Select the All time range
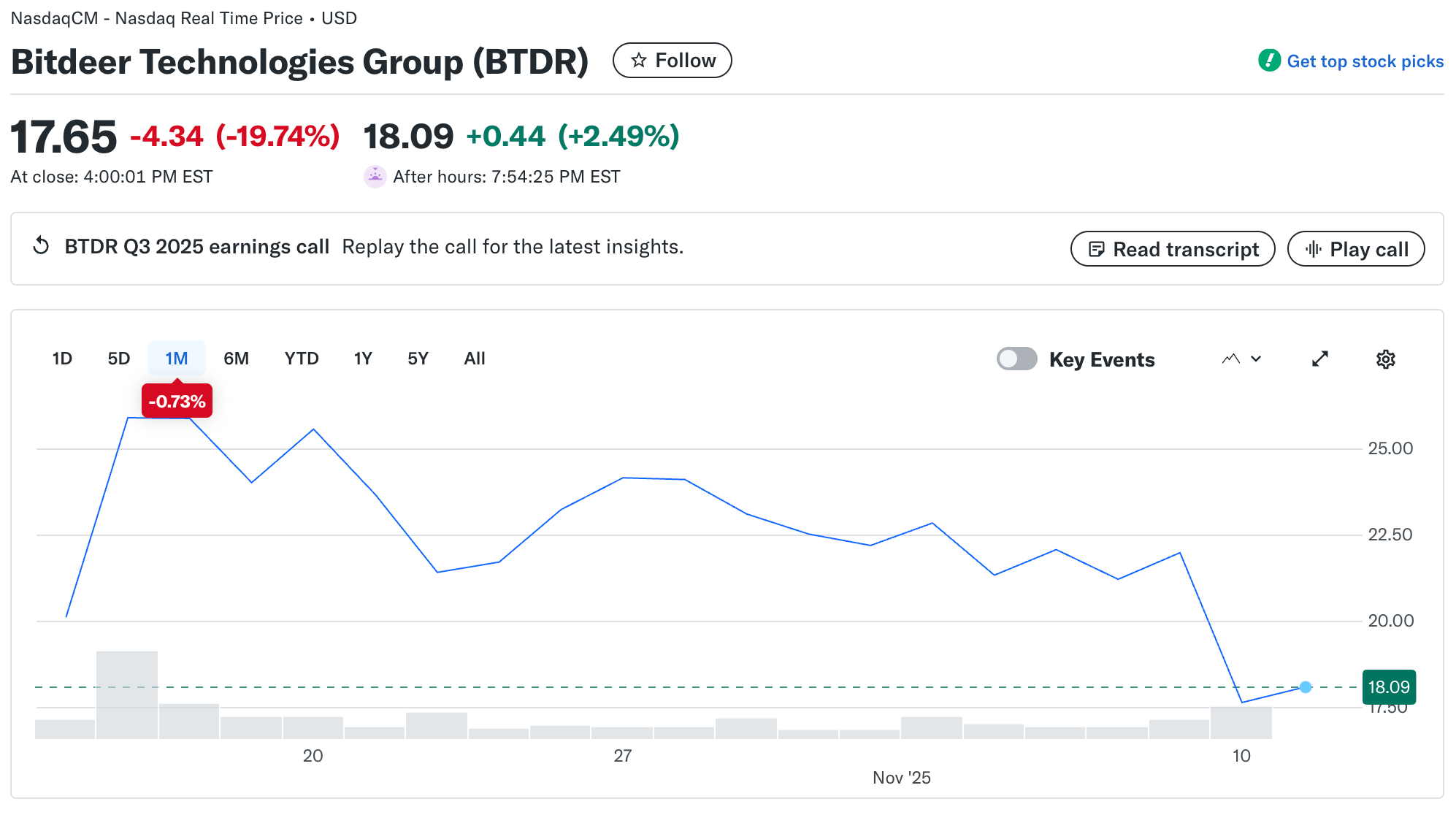Image resolution: width=1456 pixels, height=815 pixels. 474,358
